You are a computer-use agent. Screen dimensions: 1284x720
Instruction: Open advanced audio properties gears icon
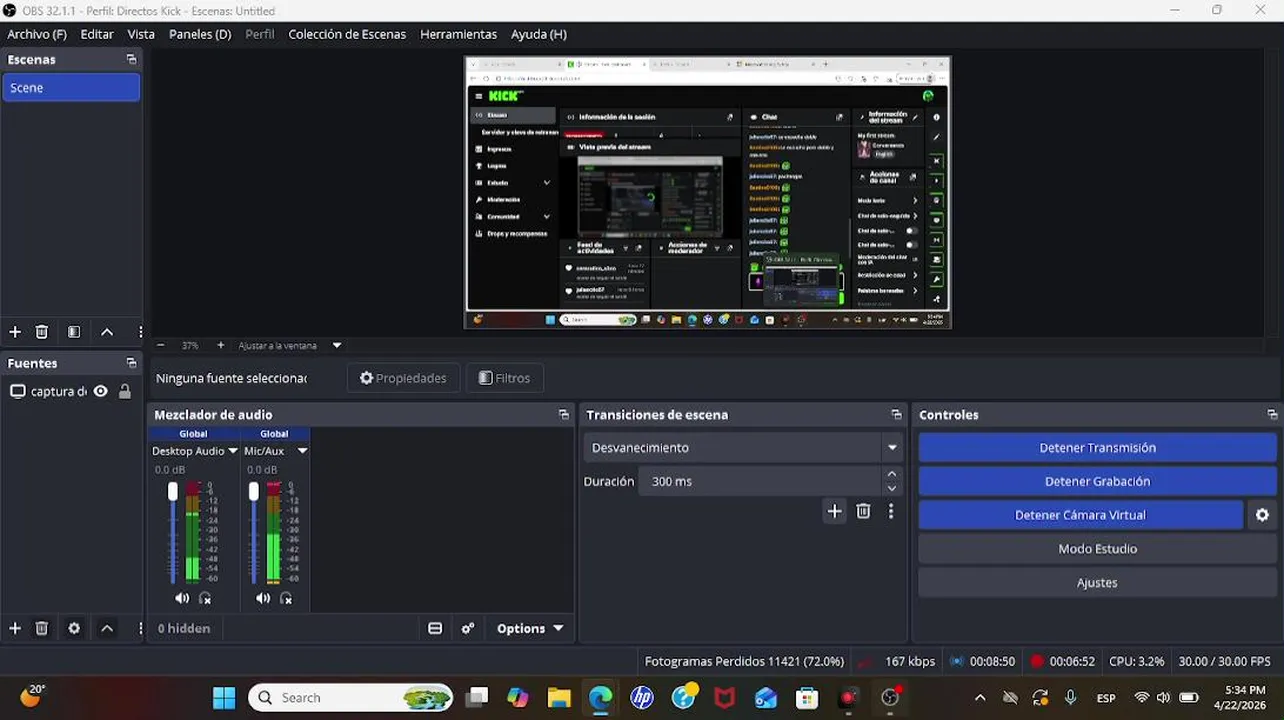[467, 628]
